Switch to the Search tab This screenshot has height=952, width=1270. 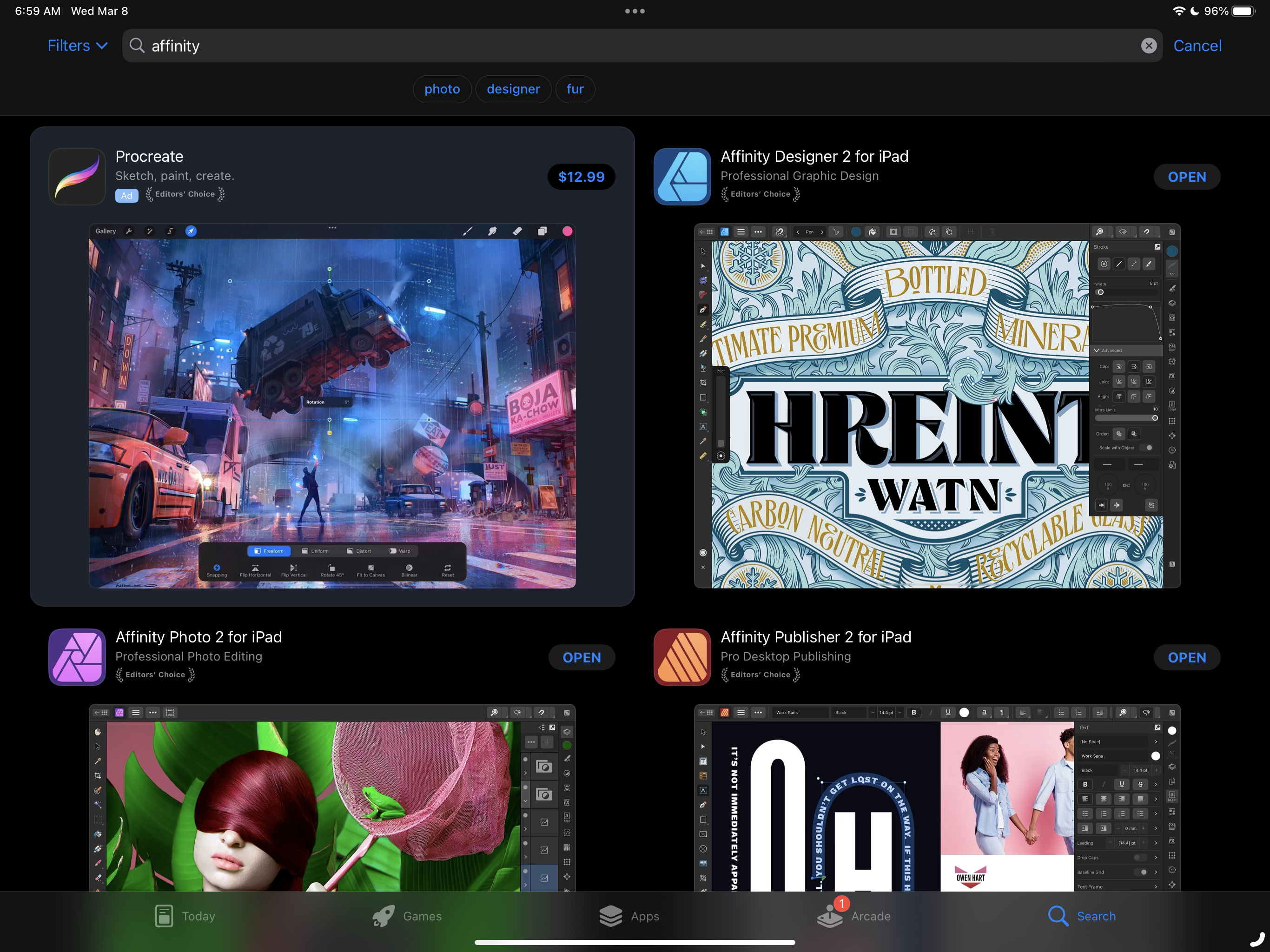point(1082,916)
